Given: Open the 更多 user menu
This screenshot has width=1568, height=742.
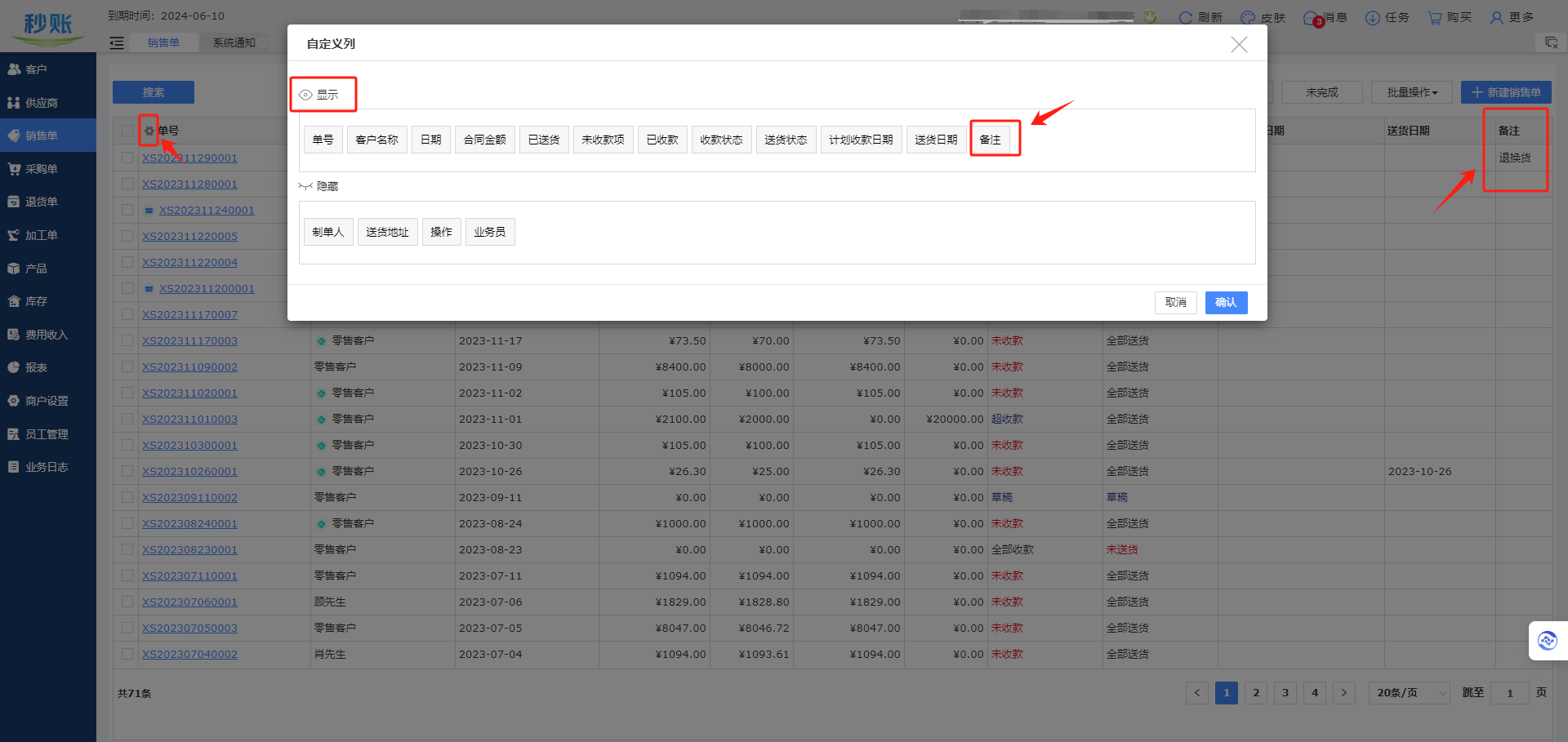Looking at the screenshot, I should pyautogui.click(x=1512, y=17).
